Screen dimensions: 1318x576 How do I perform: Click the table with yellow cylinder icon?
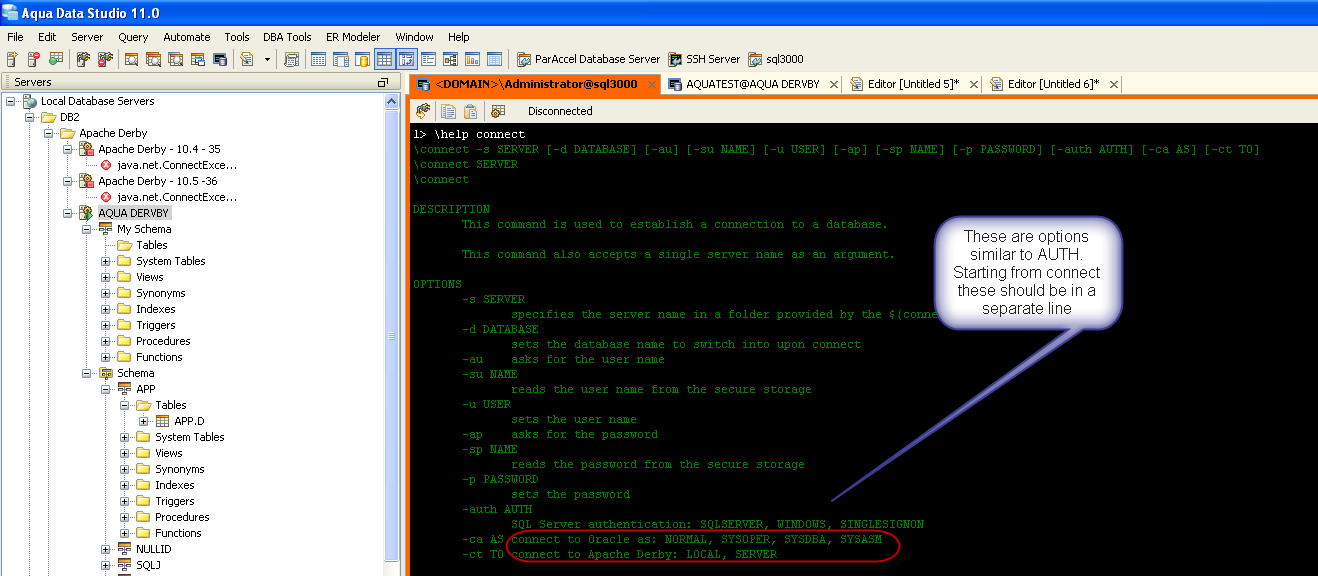363,59
